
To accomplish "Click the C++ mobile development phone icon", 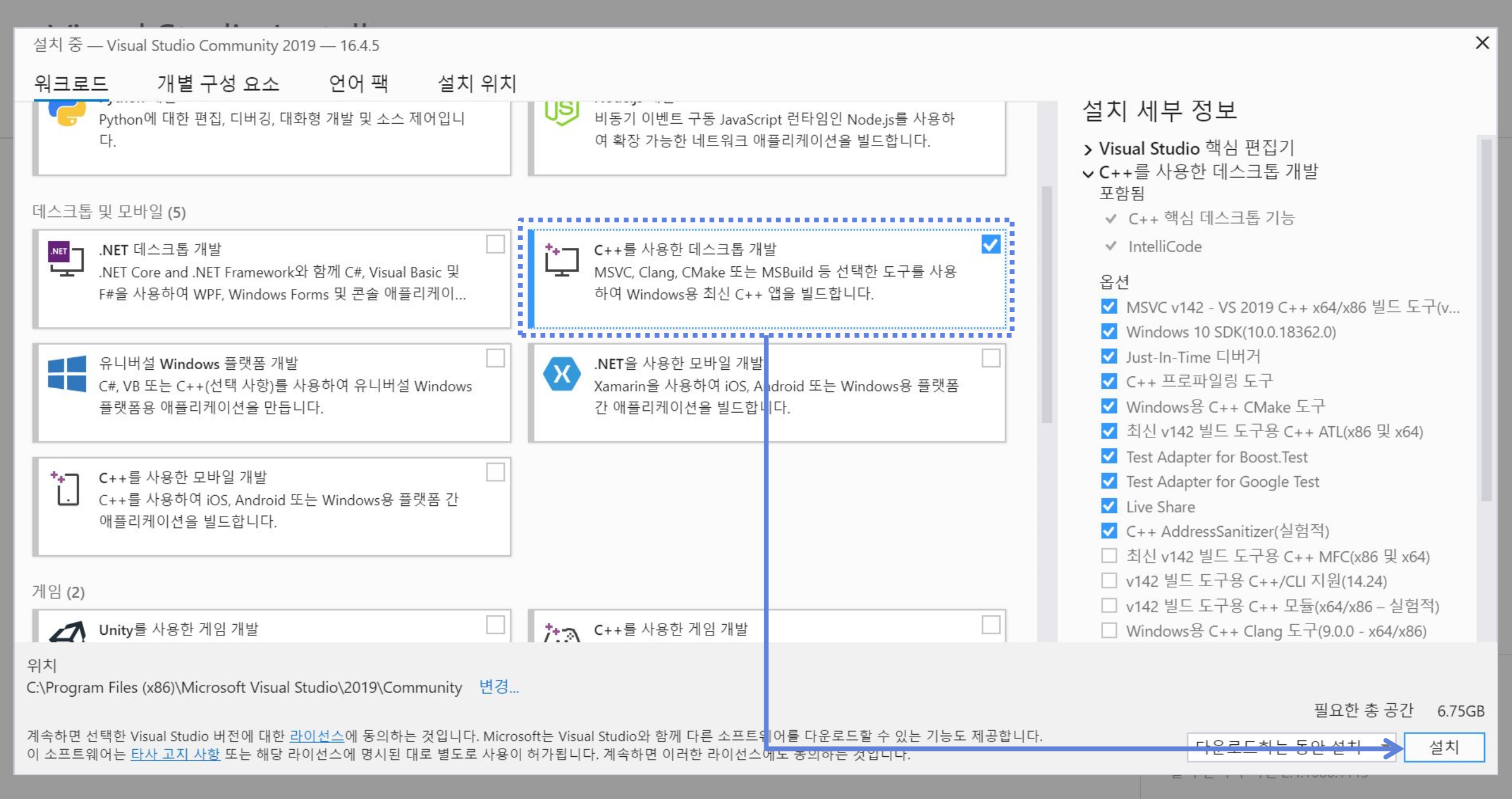I will point(65,488).
